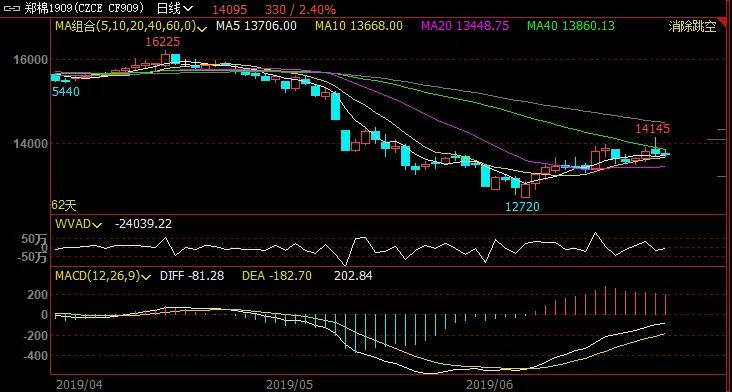Click the link icon beside 郑棉1909
This screenshot has height=392, width=732.
coord(11,8)
